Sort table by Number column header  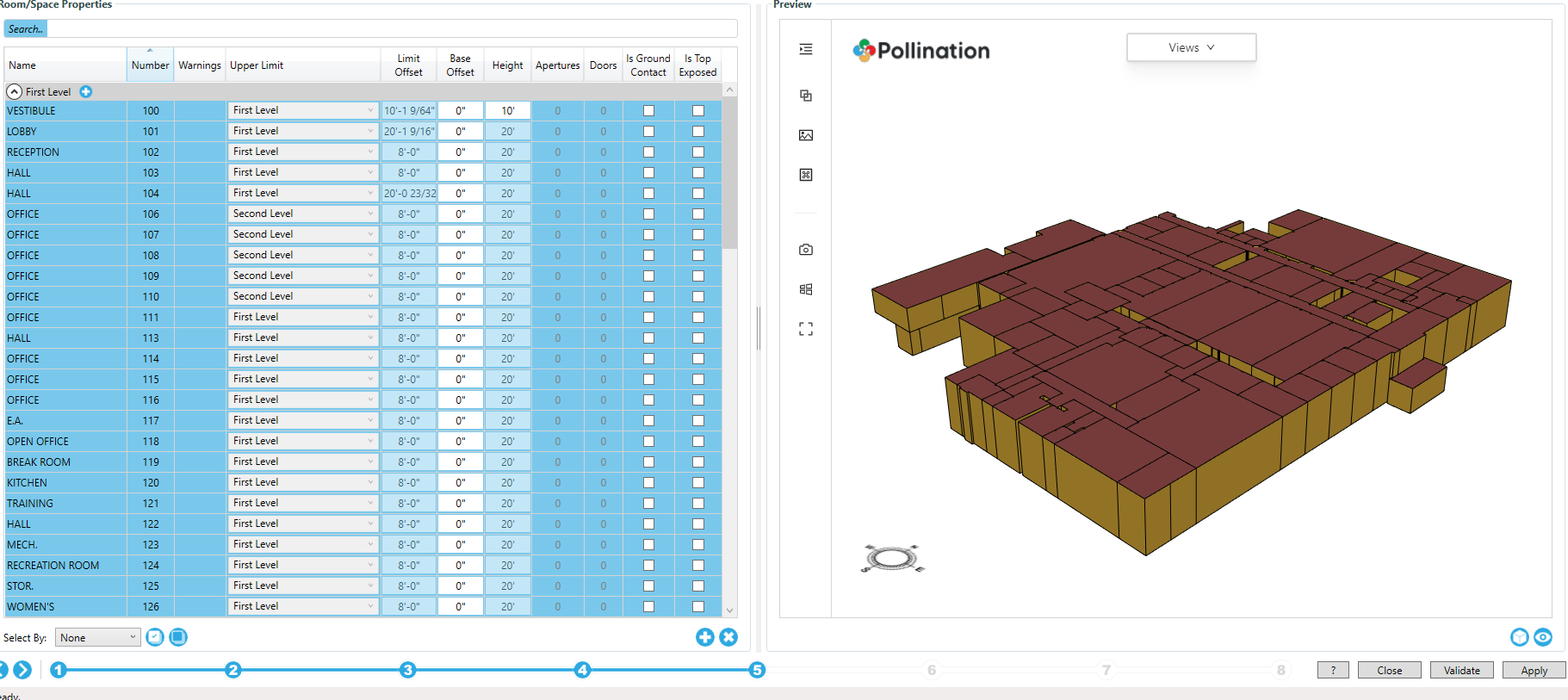pos(151,65)
